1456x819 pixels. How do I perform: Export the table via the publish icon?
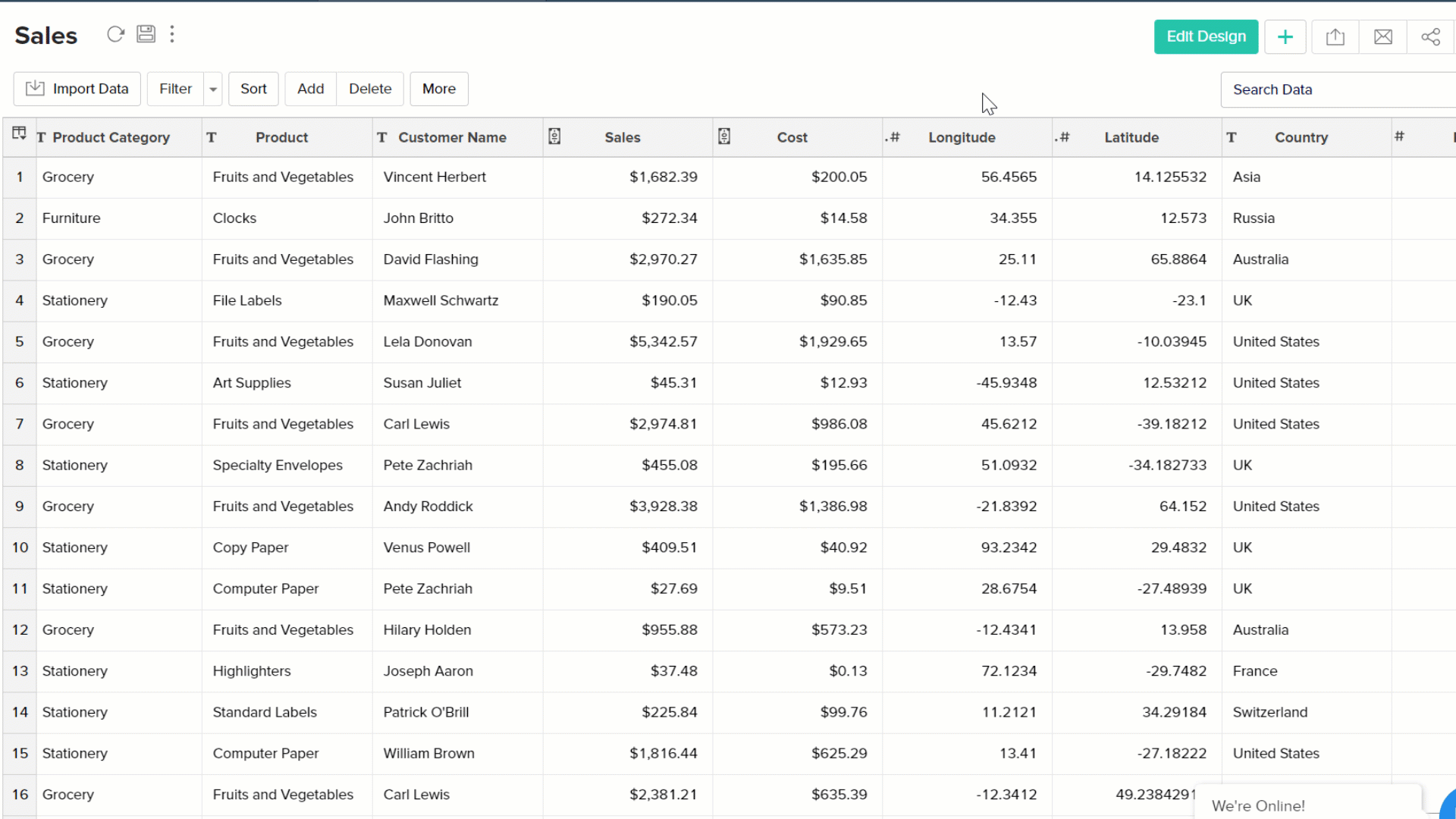[1335, 36]
